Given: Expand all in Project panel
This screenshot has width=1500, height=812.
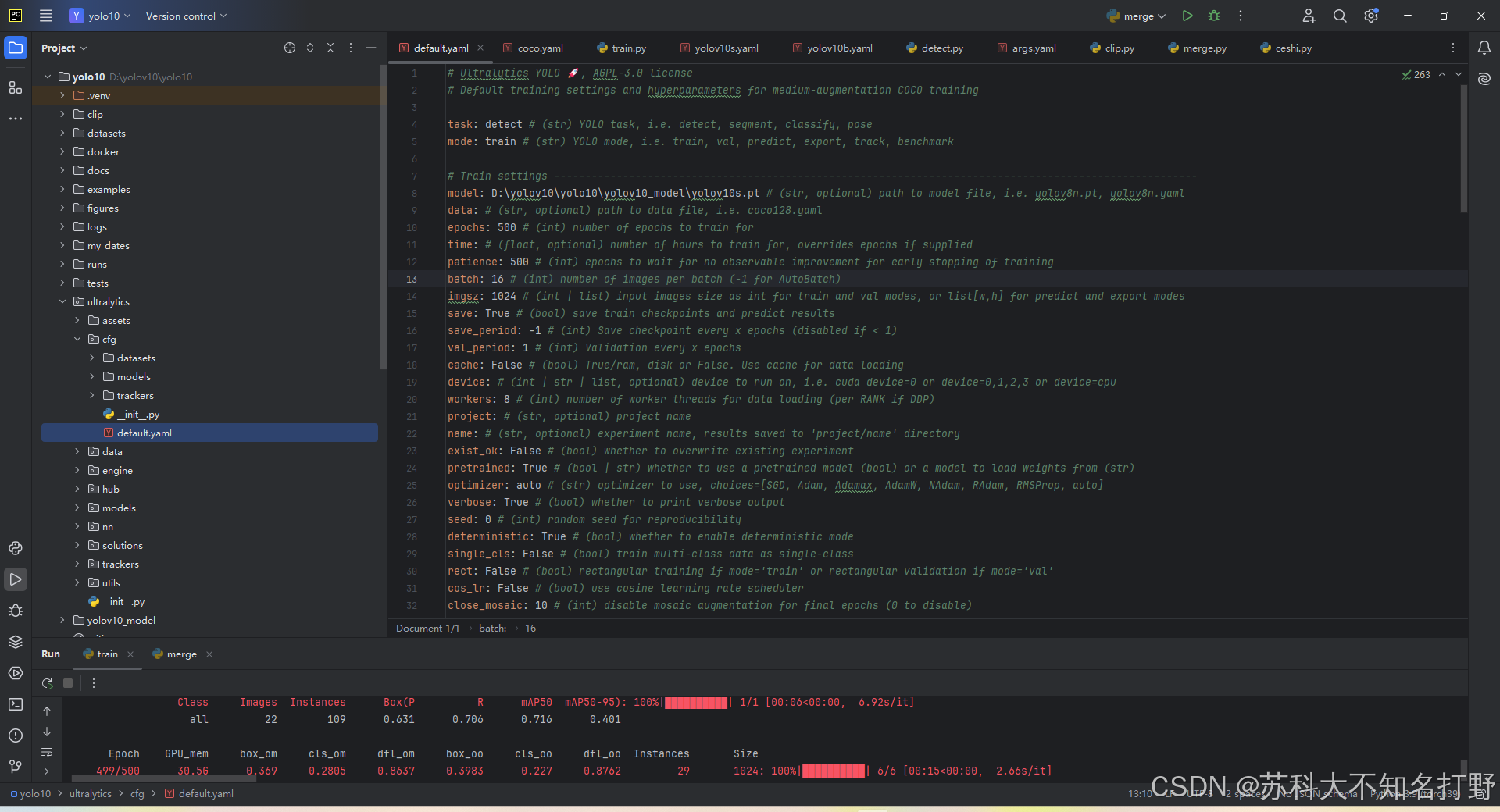Looking at the screenshot, I should [310, 48].
